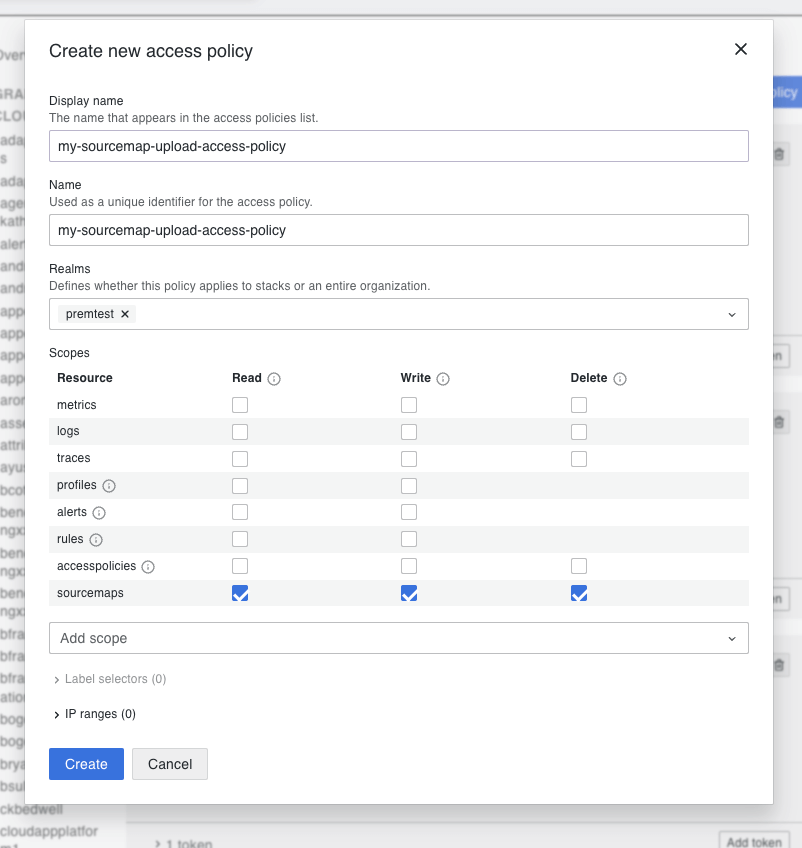The width and height of the screenshot is (802, 848).
Task: Click info icon next to Read column
Action: [x=274, y=379]
